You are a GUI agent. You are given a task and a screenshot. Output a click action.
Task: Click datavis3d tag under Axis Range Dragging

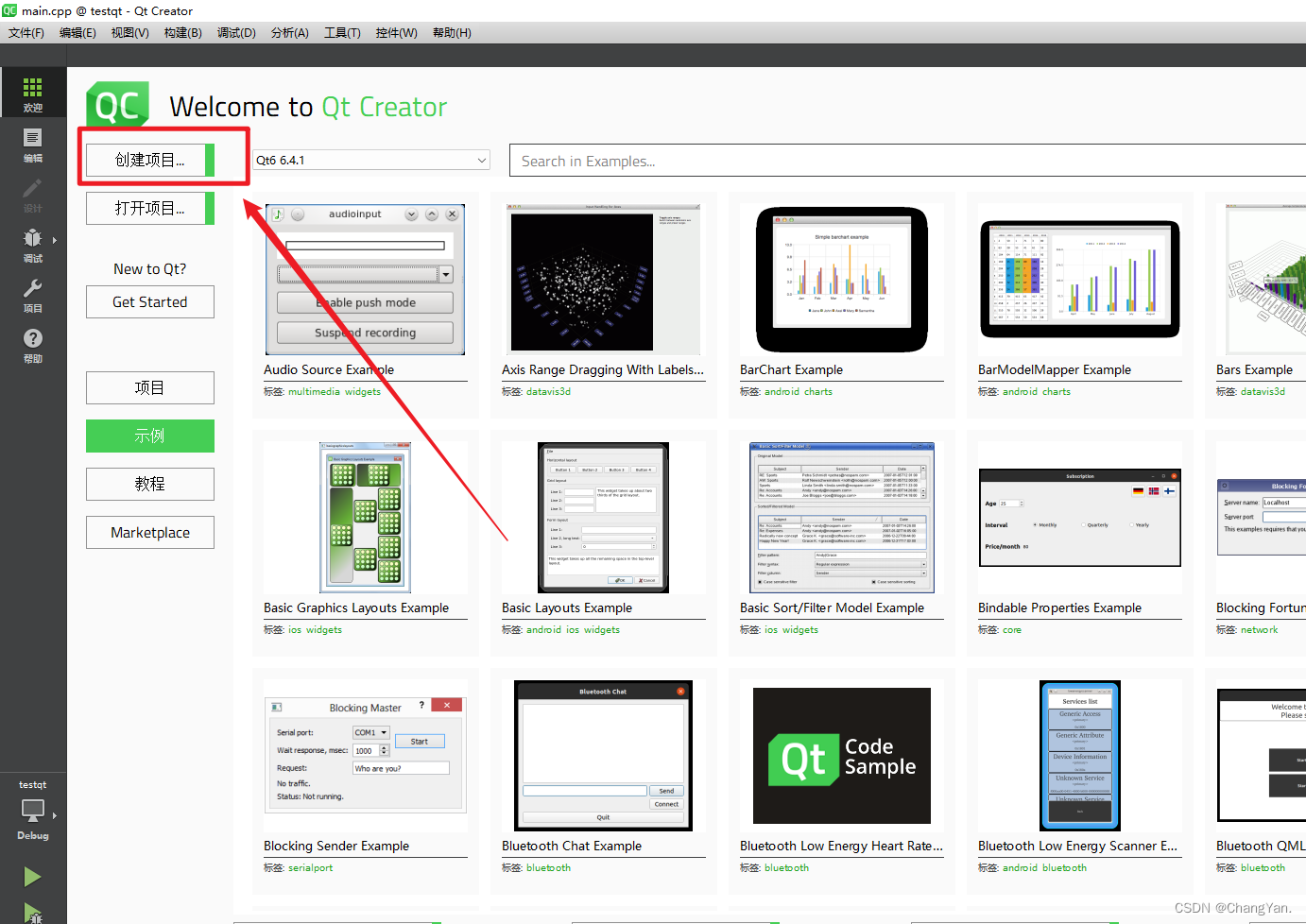point(548,391)
